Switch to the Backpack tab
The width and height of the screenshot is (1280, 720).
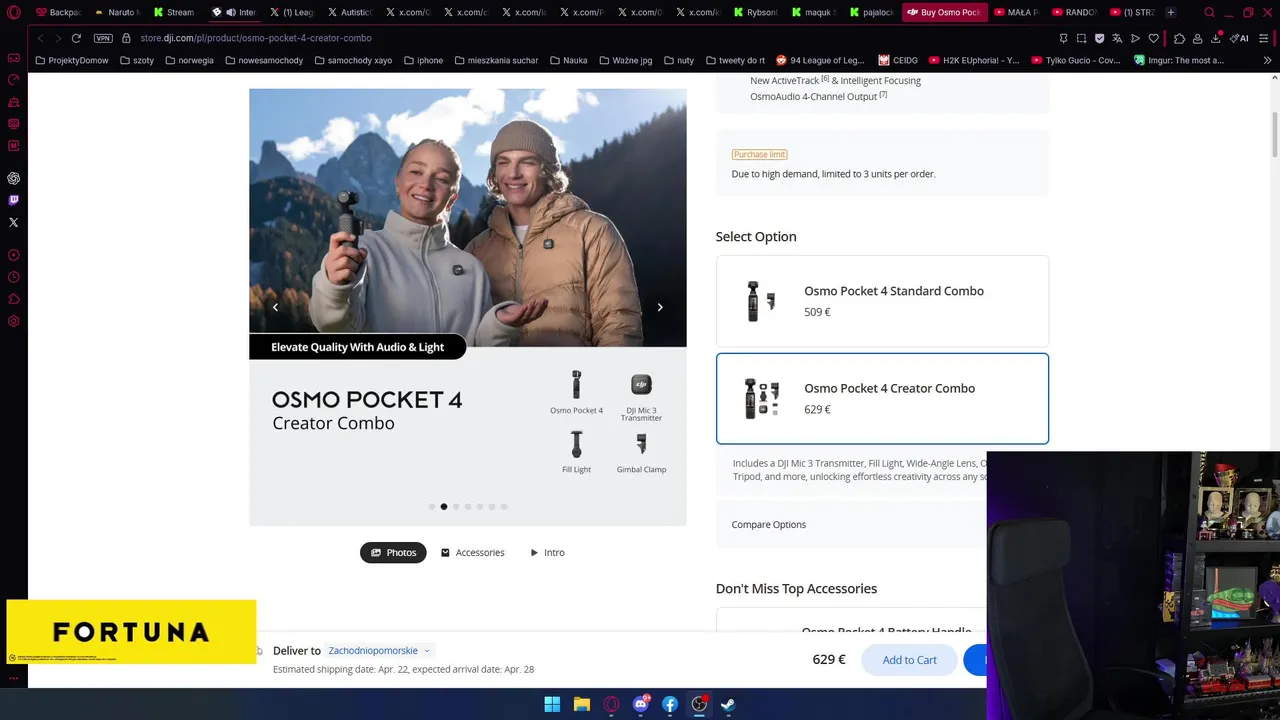58,12
